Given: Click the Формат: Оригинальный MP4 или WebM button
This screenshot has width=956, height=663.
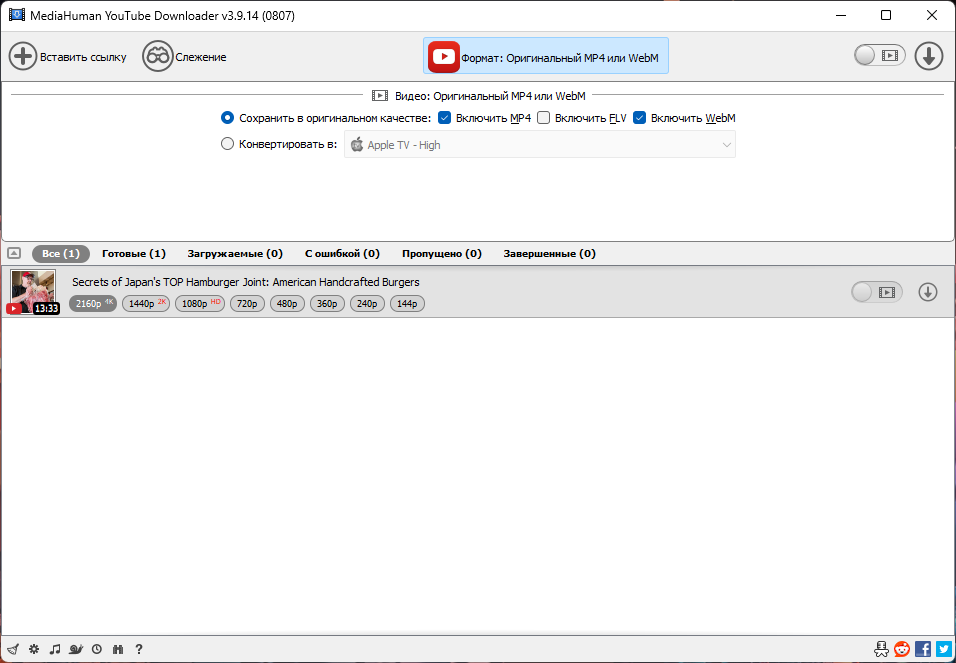Looking at the screenshot, I should click(x=546, y=56).
